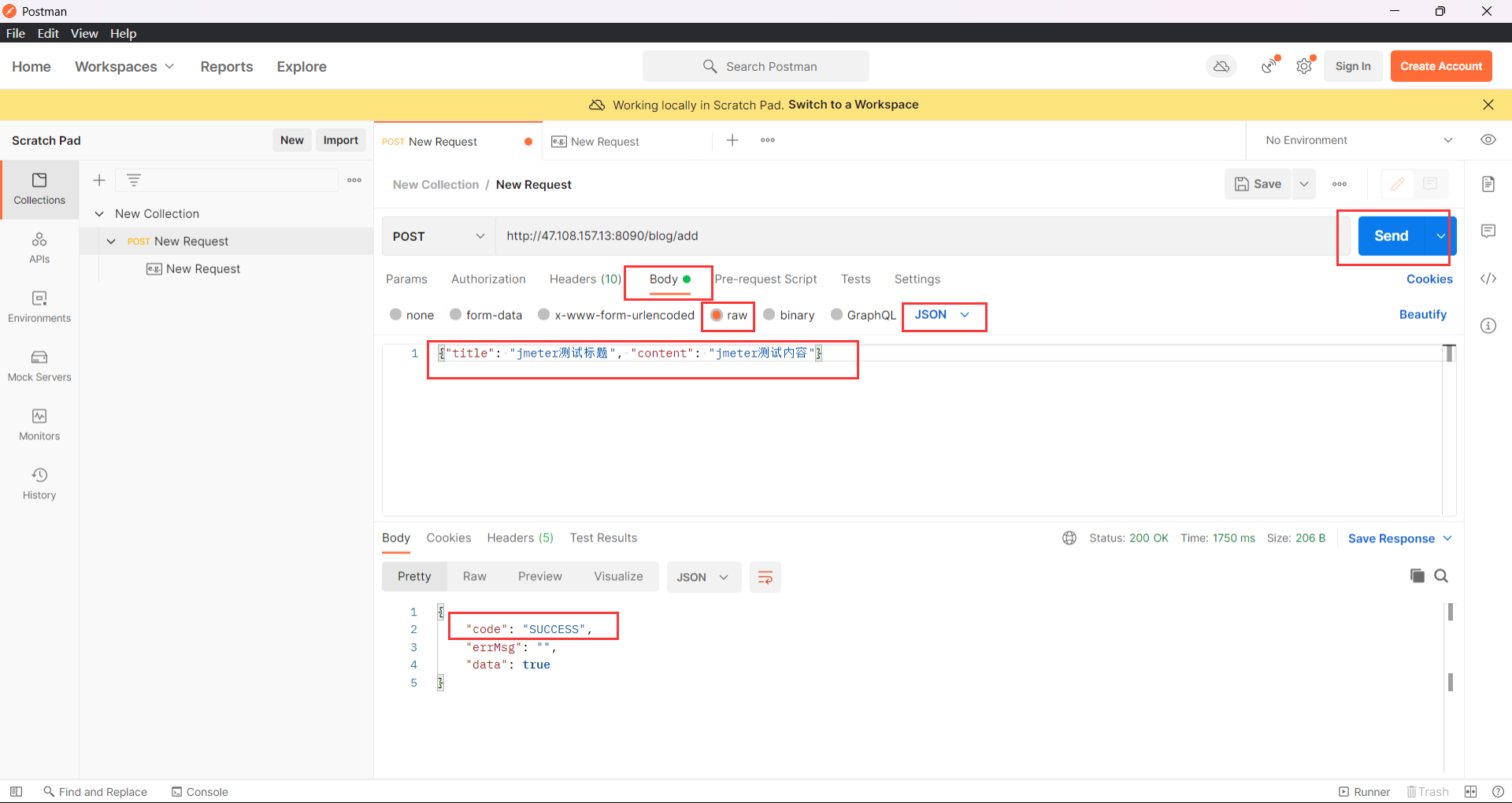Open request more actions ellipsis near Save
Image resolution: width=1512 pixels, height=803 pixels.
1340,184
